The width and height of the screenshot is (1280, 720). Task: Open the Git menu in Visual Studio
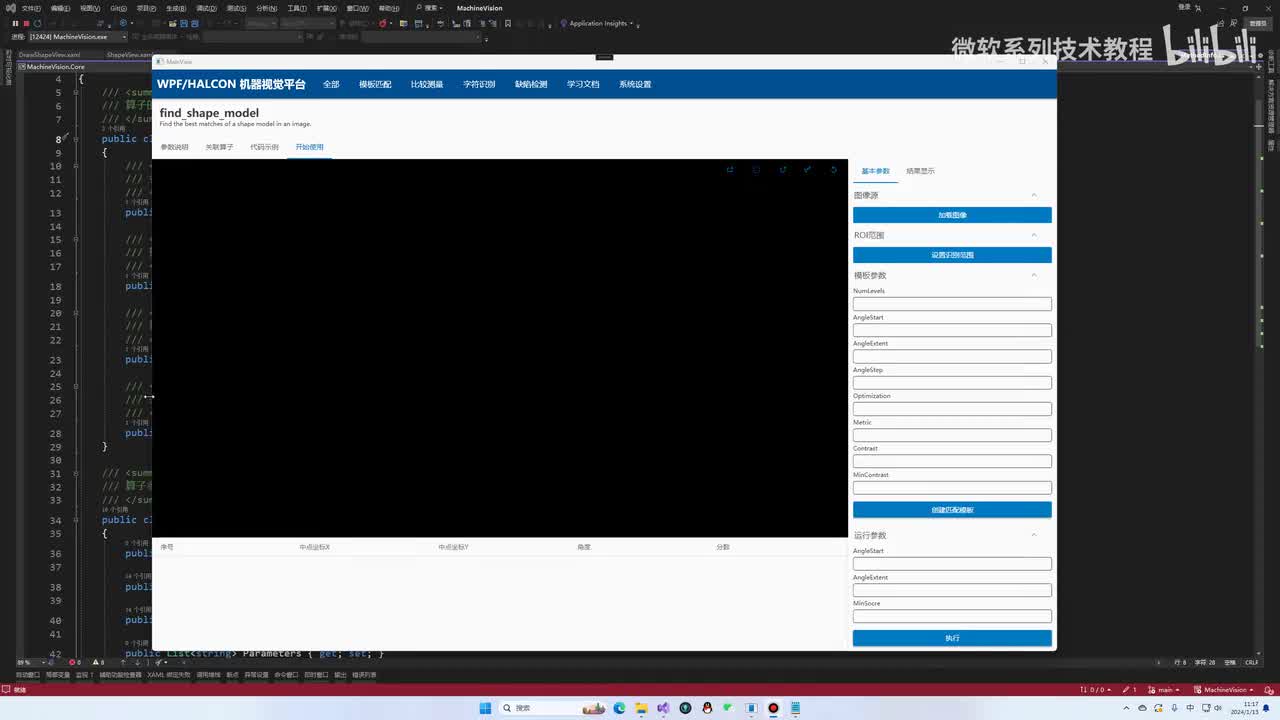118,8
